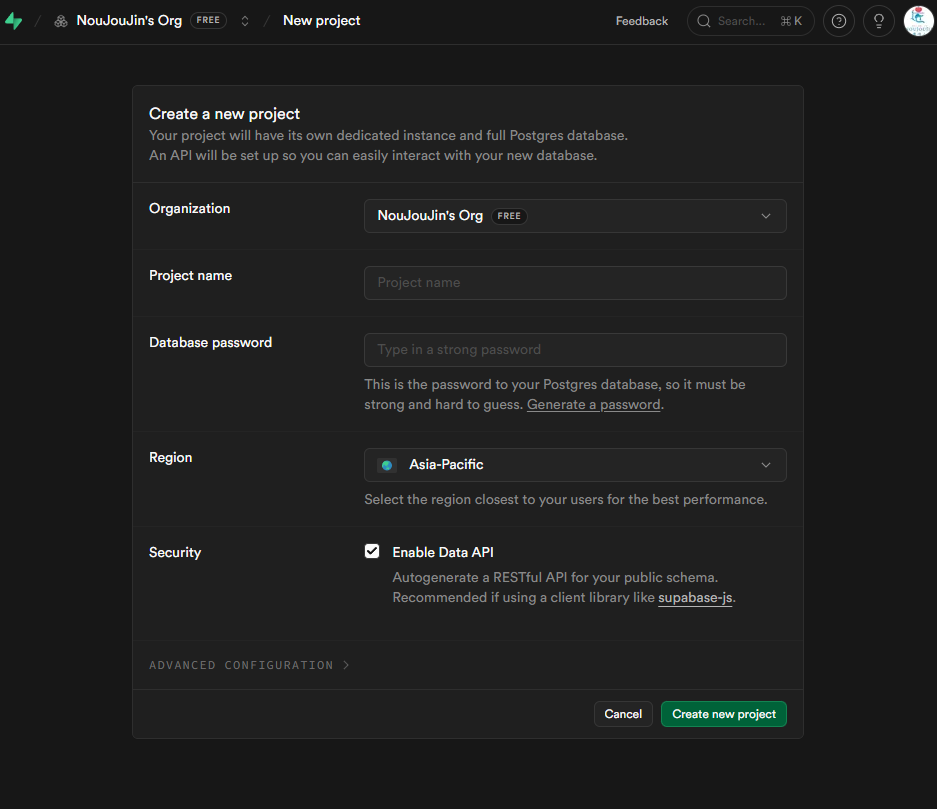The width and height of the screenshot is (937, 809).
Task: Click NouJouJin's Org breadcrumb
Action: click(x=129, y=20)
